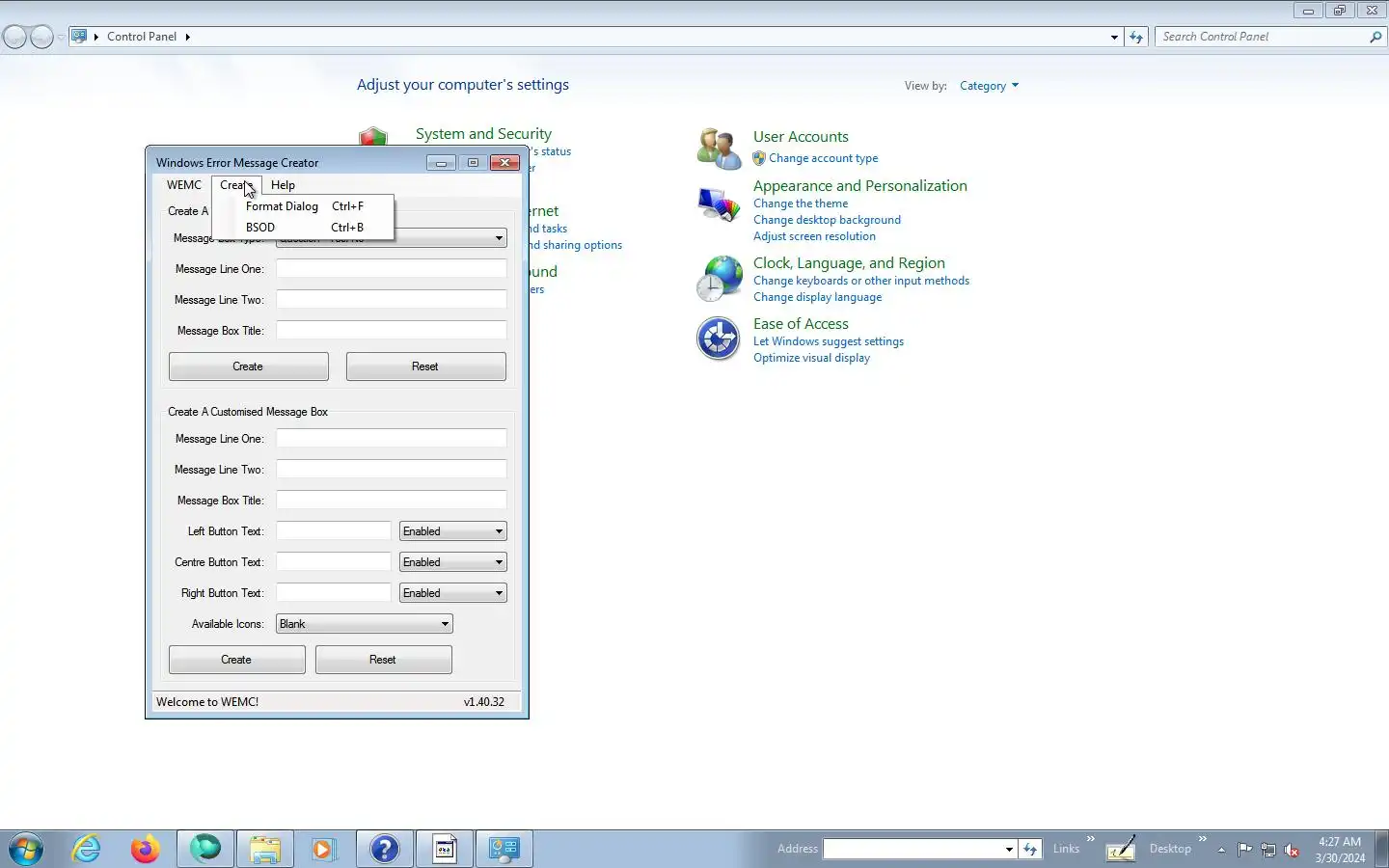Click the v1.40.32 version label
Image resolution: width=1389 pixels, height=868 pixels.
tap(484, 702)
